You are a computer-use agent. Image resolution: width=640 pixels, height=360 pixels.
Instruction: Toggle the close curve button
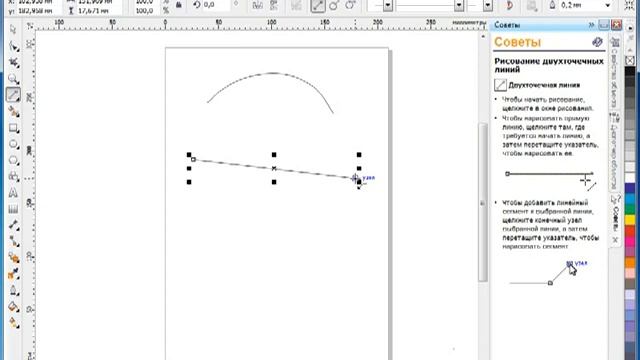click(x=510, y=5)
